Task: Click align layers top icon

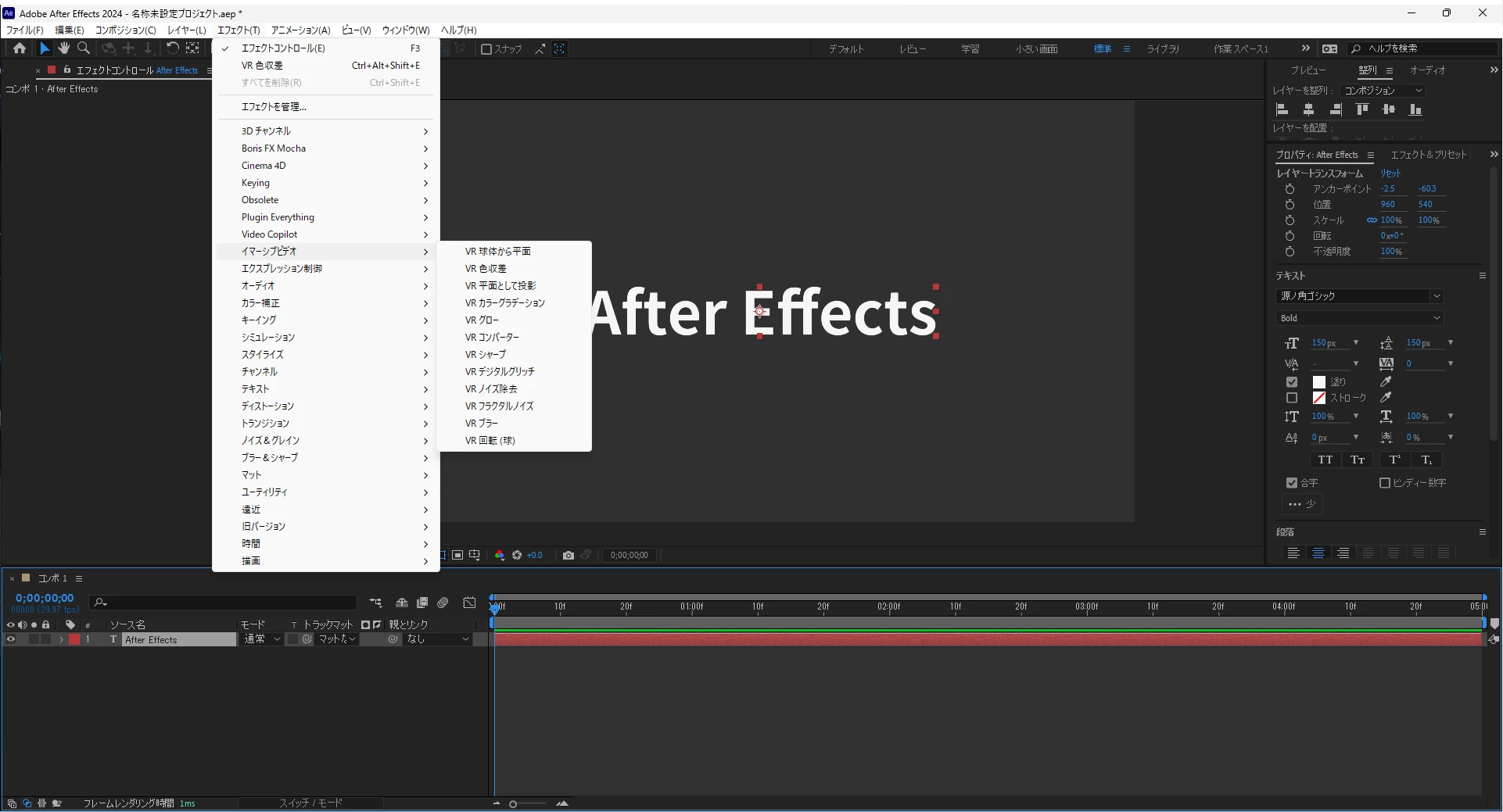Action: point(1362,109)
